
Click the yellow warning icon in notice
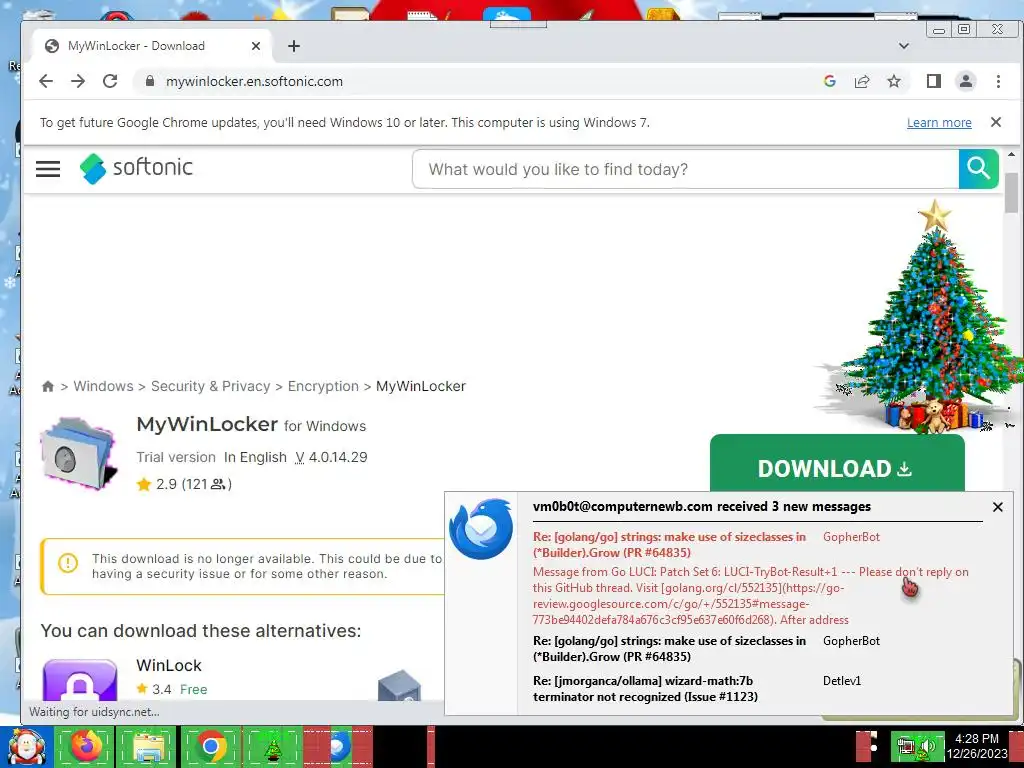tap(68, 562)
